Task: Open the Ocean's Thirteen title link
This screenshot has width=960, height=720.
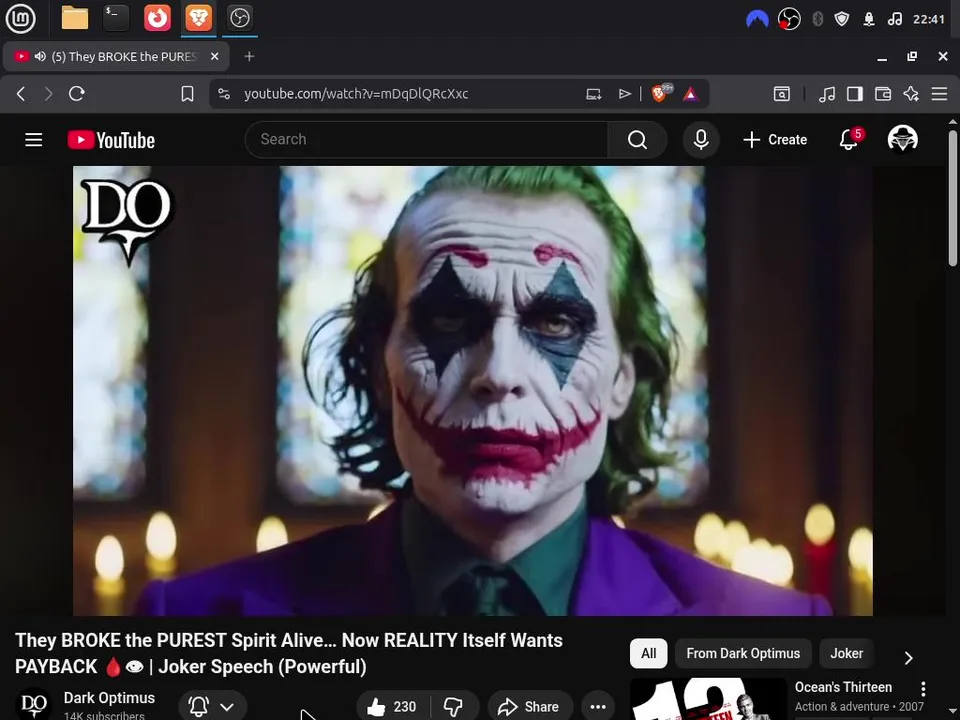Action: pos(843,687)
